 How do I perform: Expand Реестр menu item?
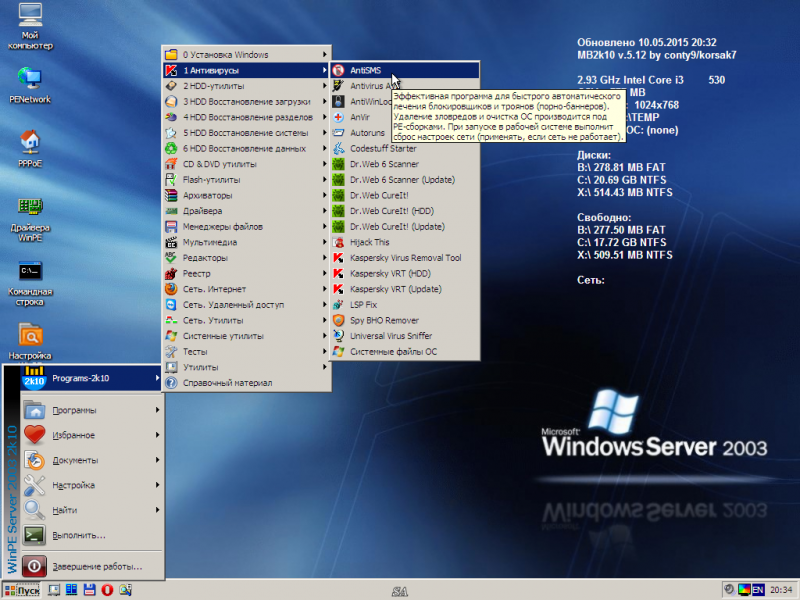click(247, 273)
